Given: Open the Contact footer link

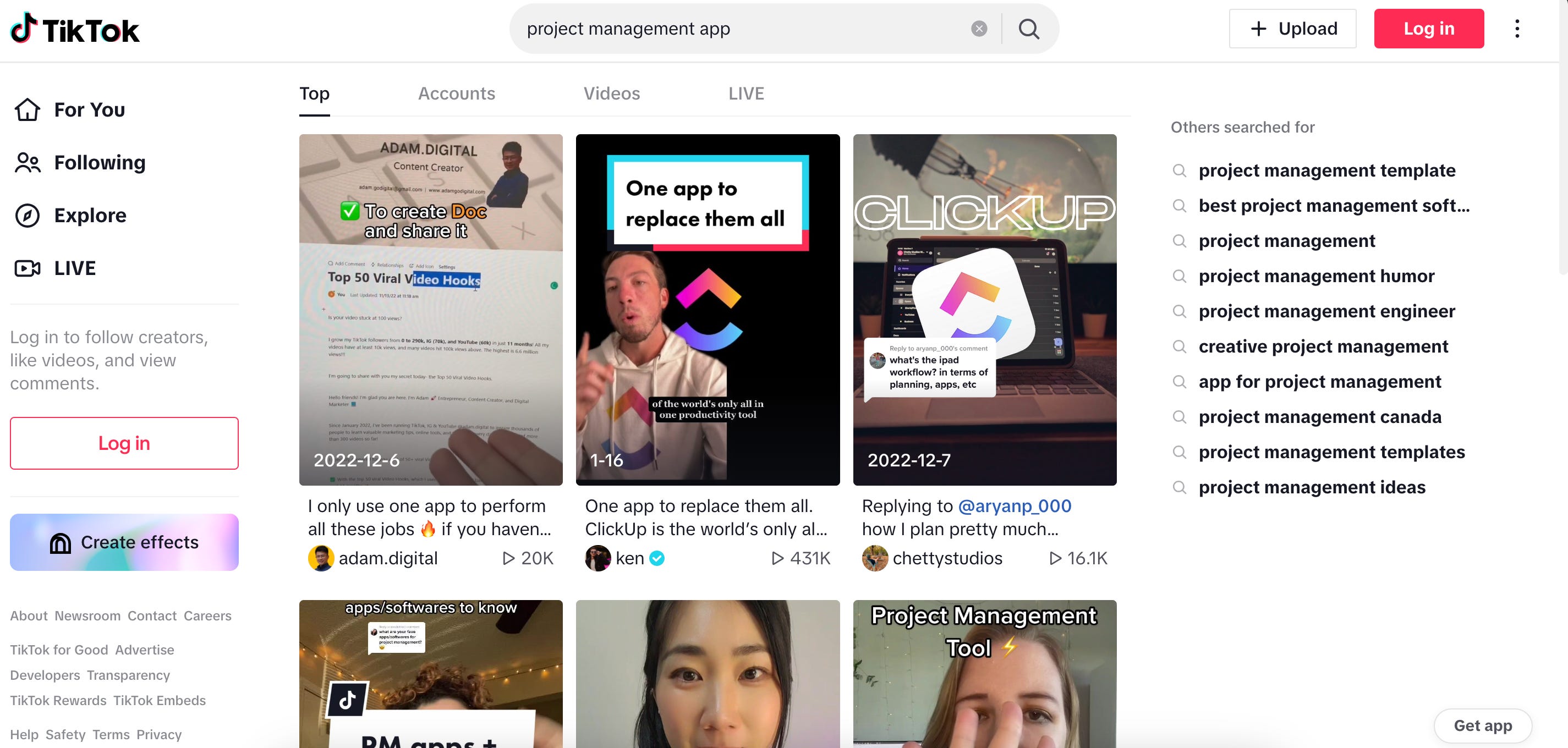Looking at the screenshot, I should (x=152, y=616).
